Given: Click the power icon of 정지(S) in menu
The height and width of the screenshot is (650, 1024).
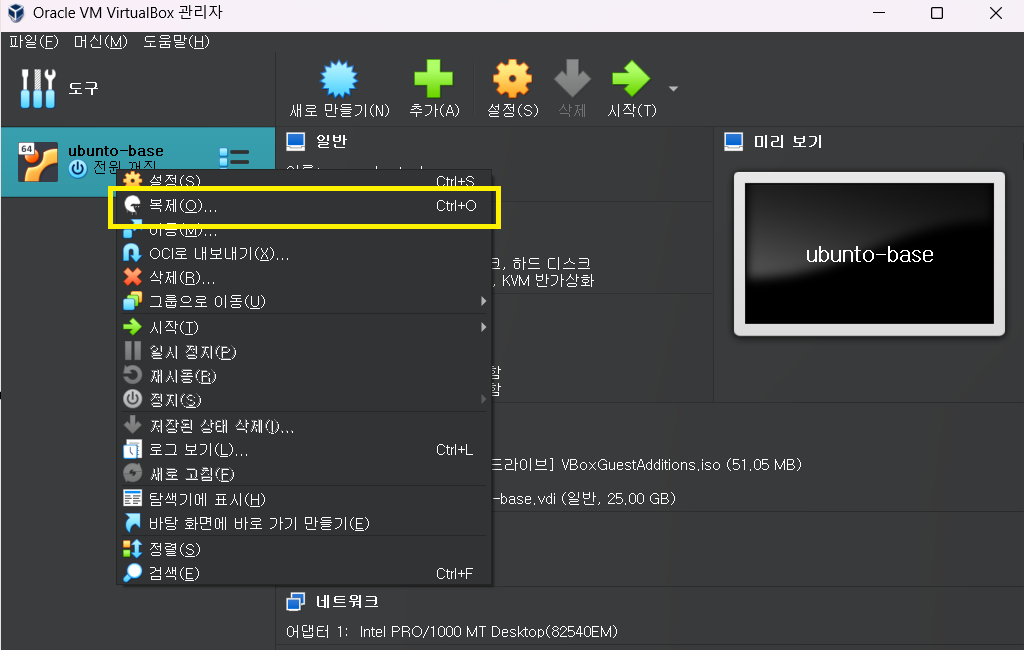Looking at the screenshot, I should pyautogui.click(x=133, y=398).
